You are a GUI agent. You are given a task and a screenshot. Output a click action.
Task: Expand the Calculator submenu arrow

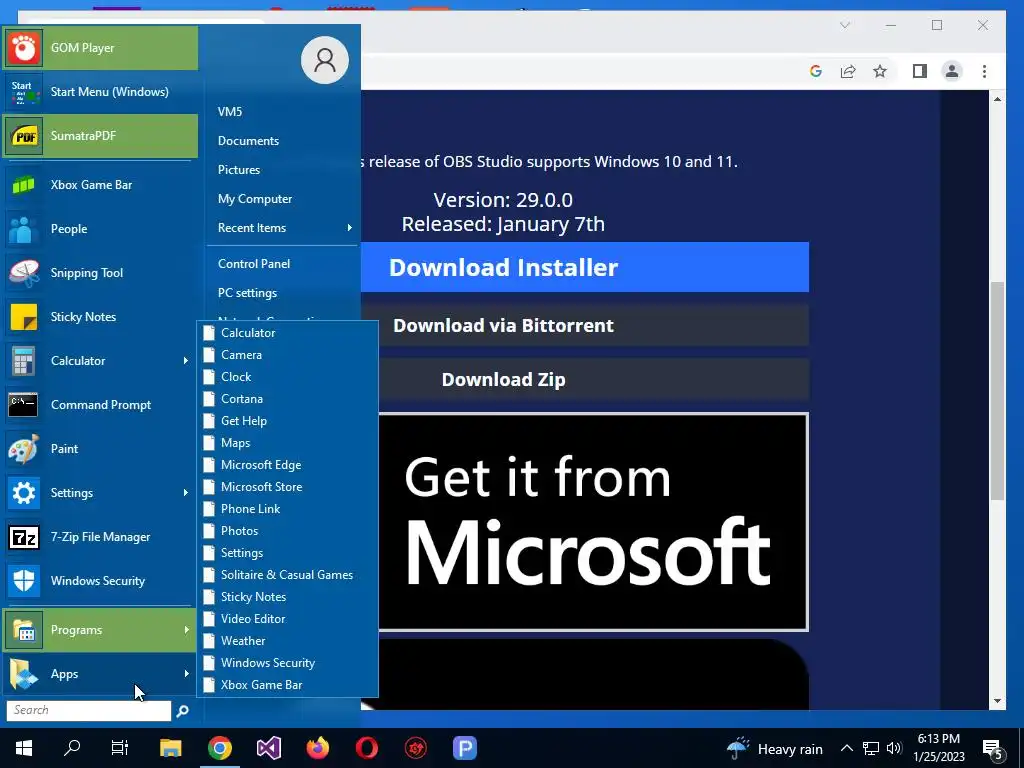(186, 360)
